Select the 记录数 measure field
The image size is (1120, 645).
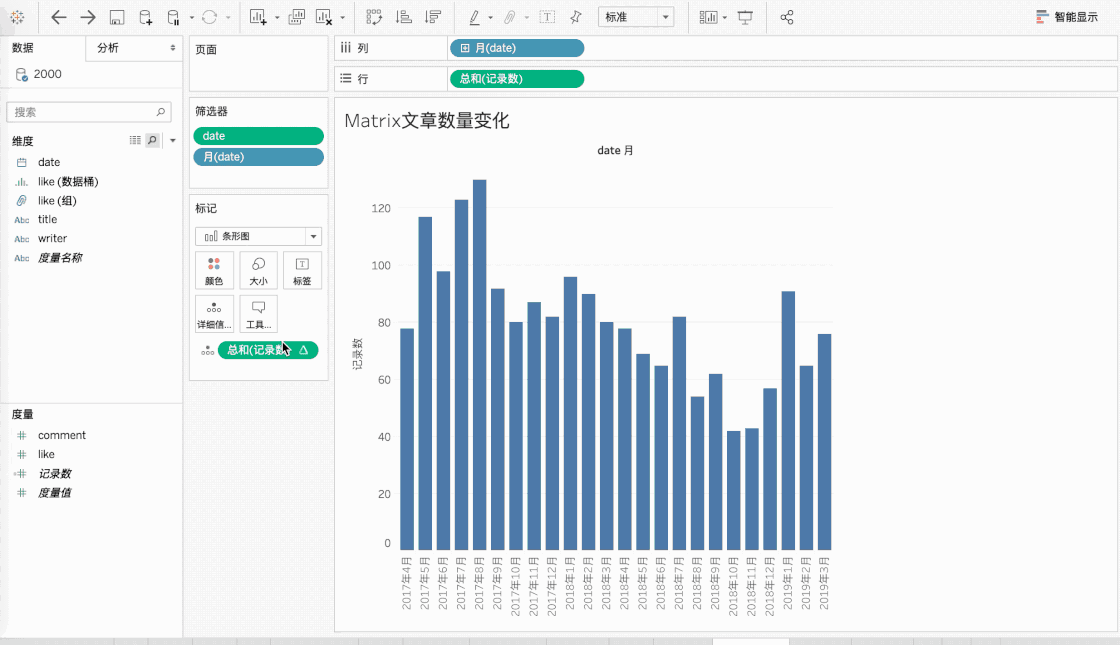tap(54, 474)
